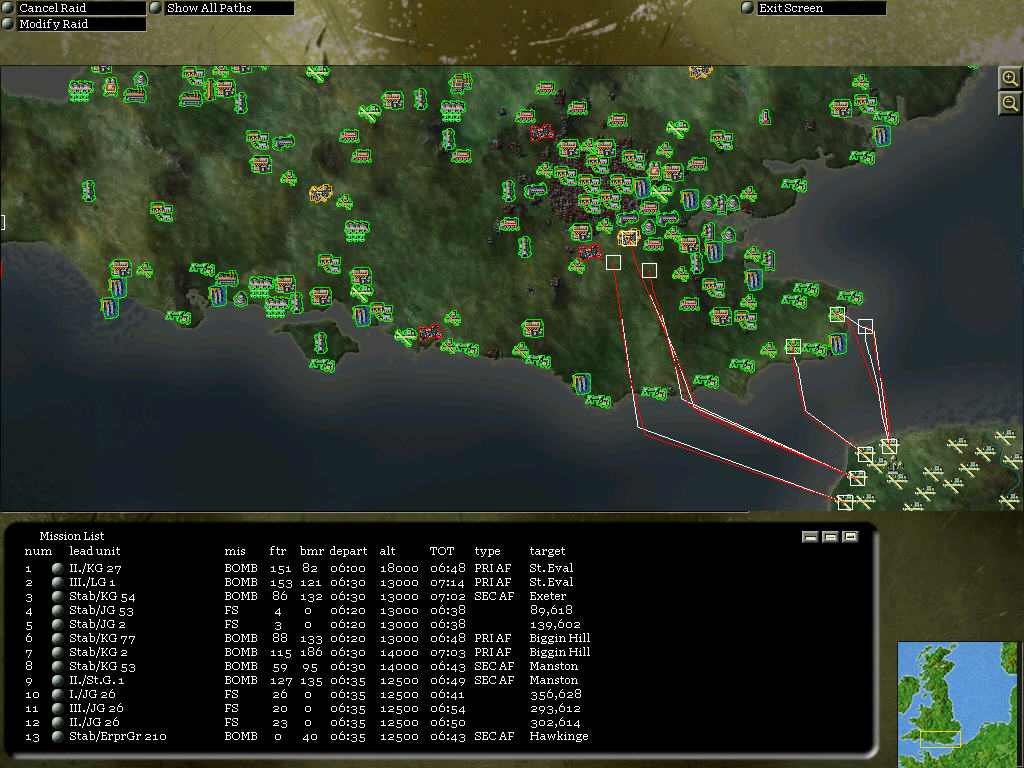Click the II./JG 26 lead unit entry
The width and height of the screenshot is (1024, 768).
(94, 722)
